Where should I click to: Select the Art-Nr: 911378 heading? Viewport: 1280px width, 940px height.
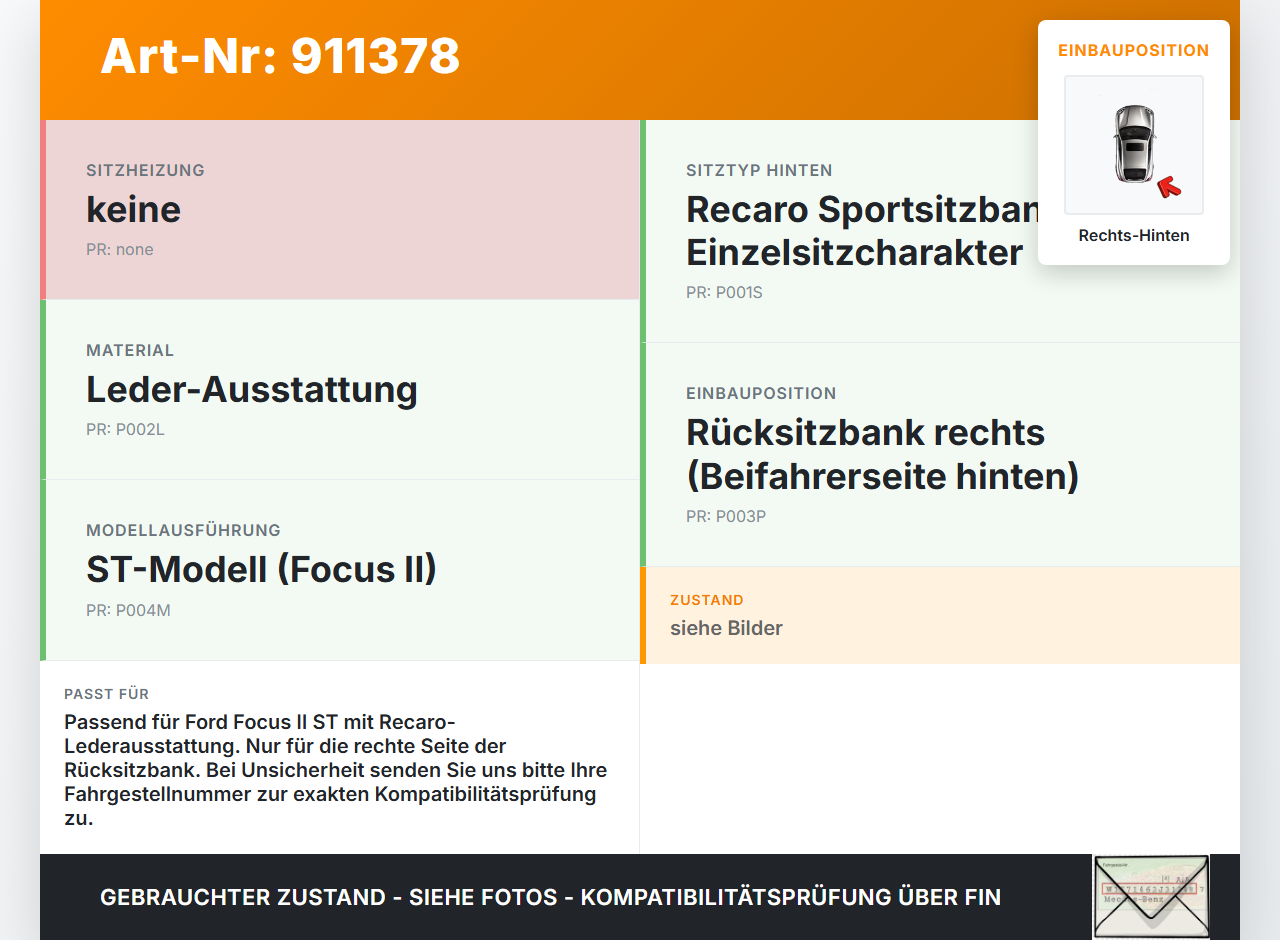(280, 56)
